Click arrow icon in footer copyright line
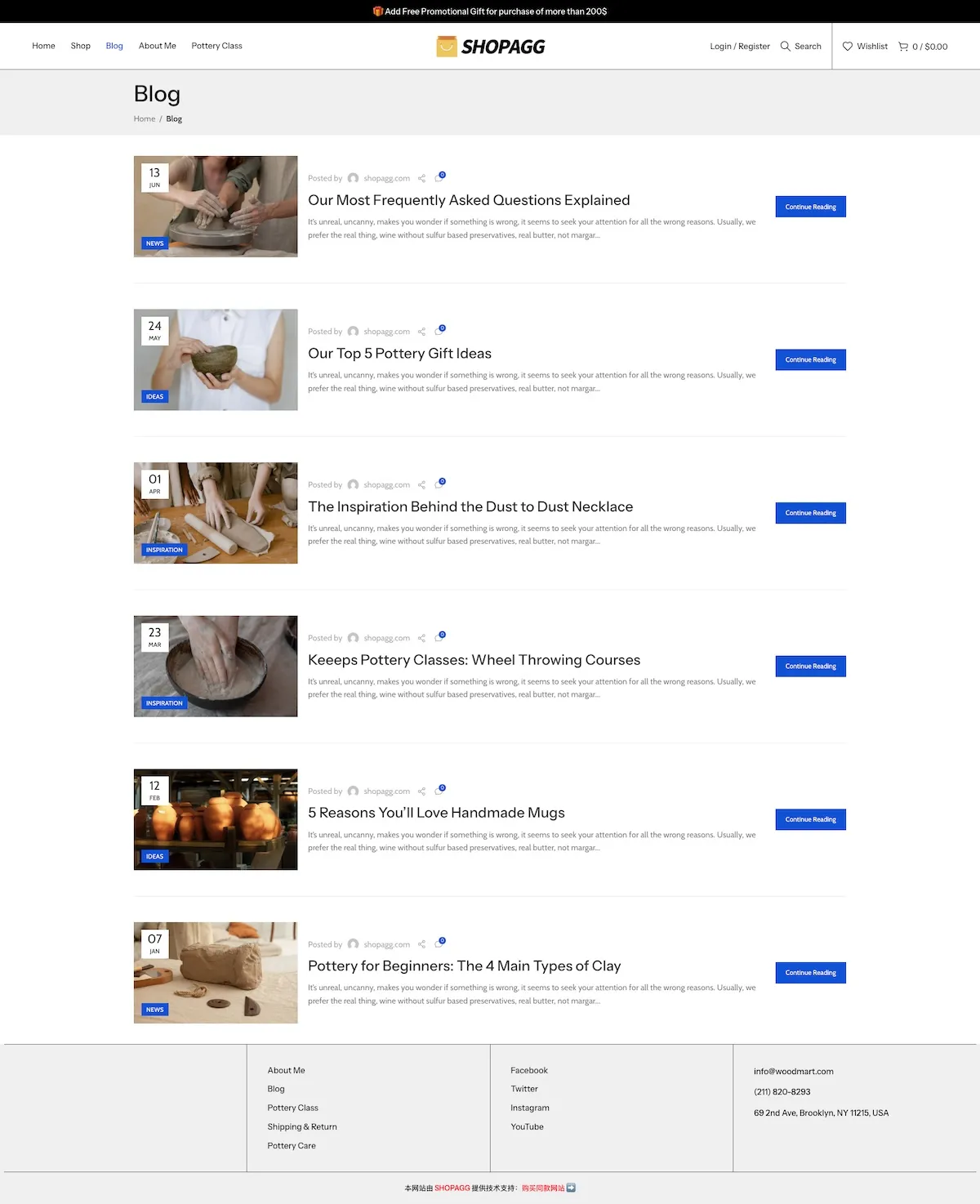 tap(571, 1188)
